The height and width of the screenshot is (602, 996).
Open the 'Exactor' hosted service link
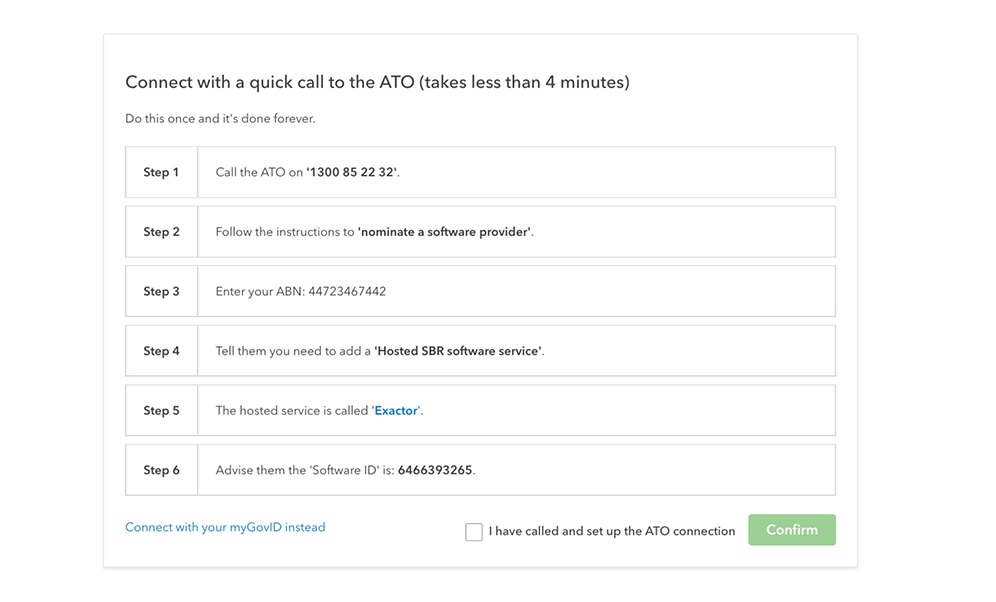click(x=396, y=411)
